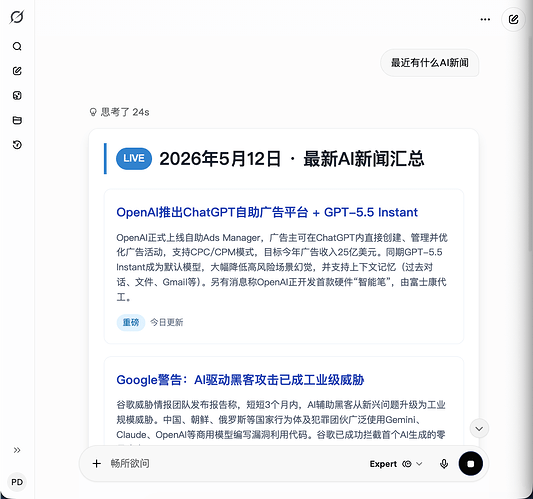Open the Google警告 AI驱动黑客攻击 headline link
This screenshot has height=499, width=533.
240,380
